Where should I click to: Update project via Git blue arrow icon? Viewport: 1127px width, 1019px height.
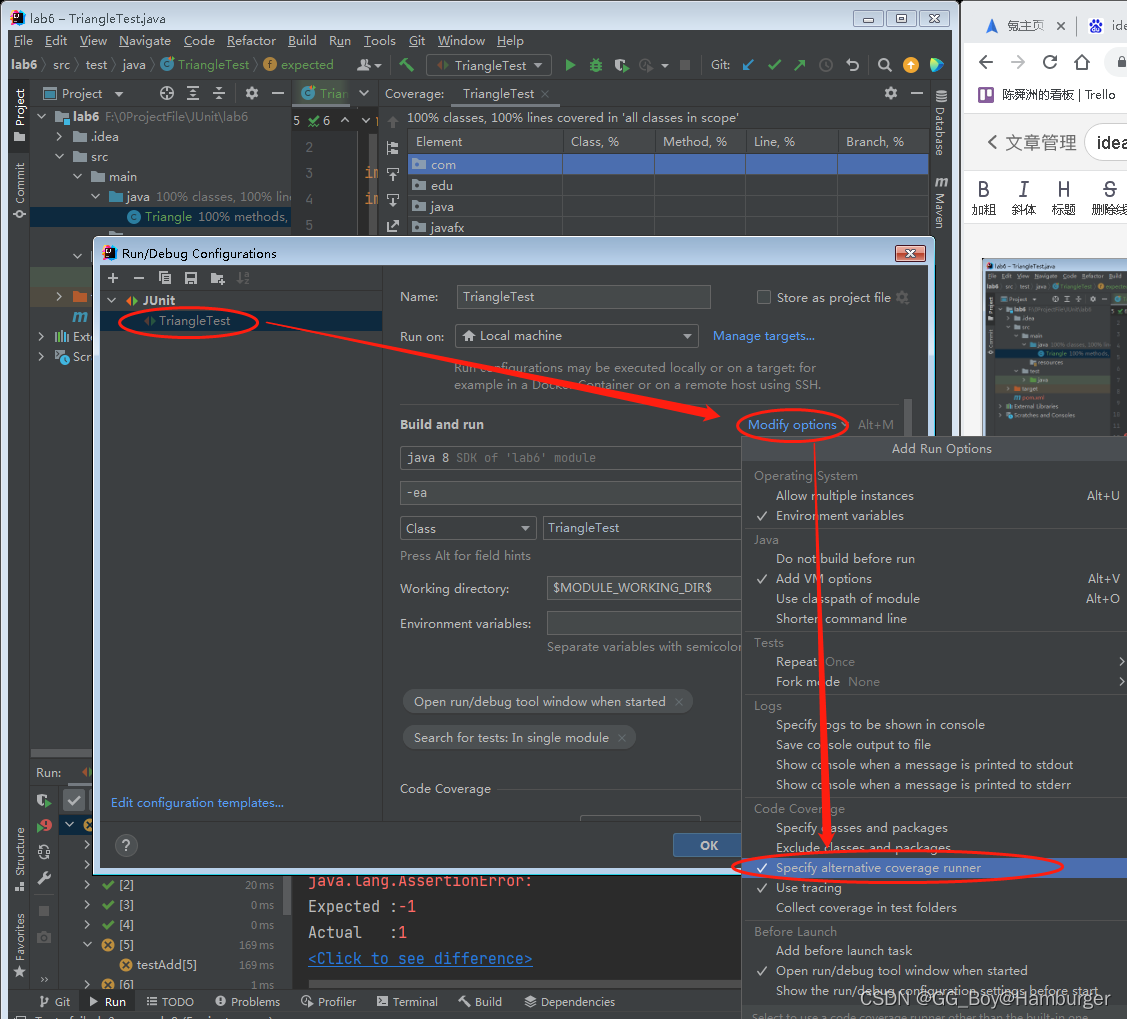point(748,65)
